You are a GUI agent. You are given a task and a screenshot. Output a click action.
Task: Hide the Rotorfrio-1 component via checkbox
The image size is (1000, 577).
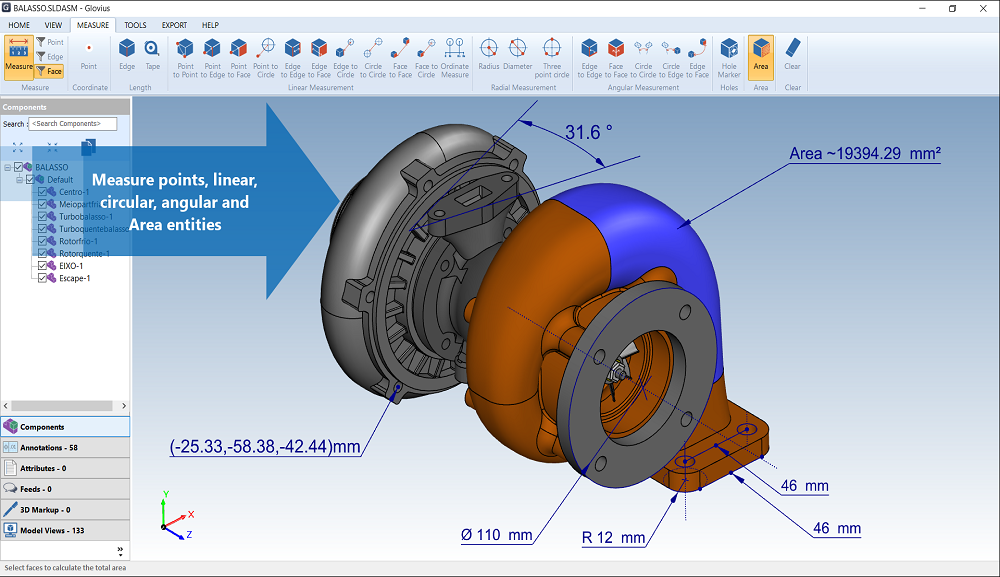(42, 241)
